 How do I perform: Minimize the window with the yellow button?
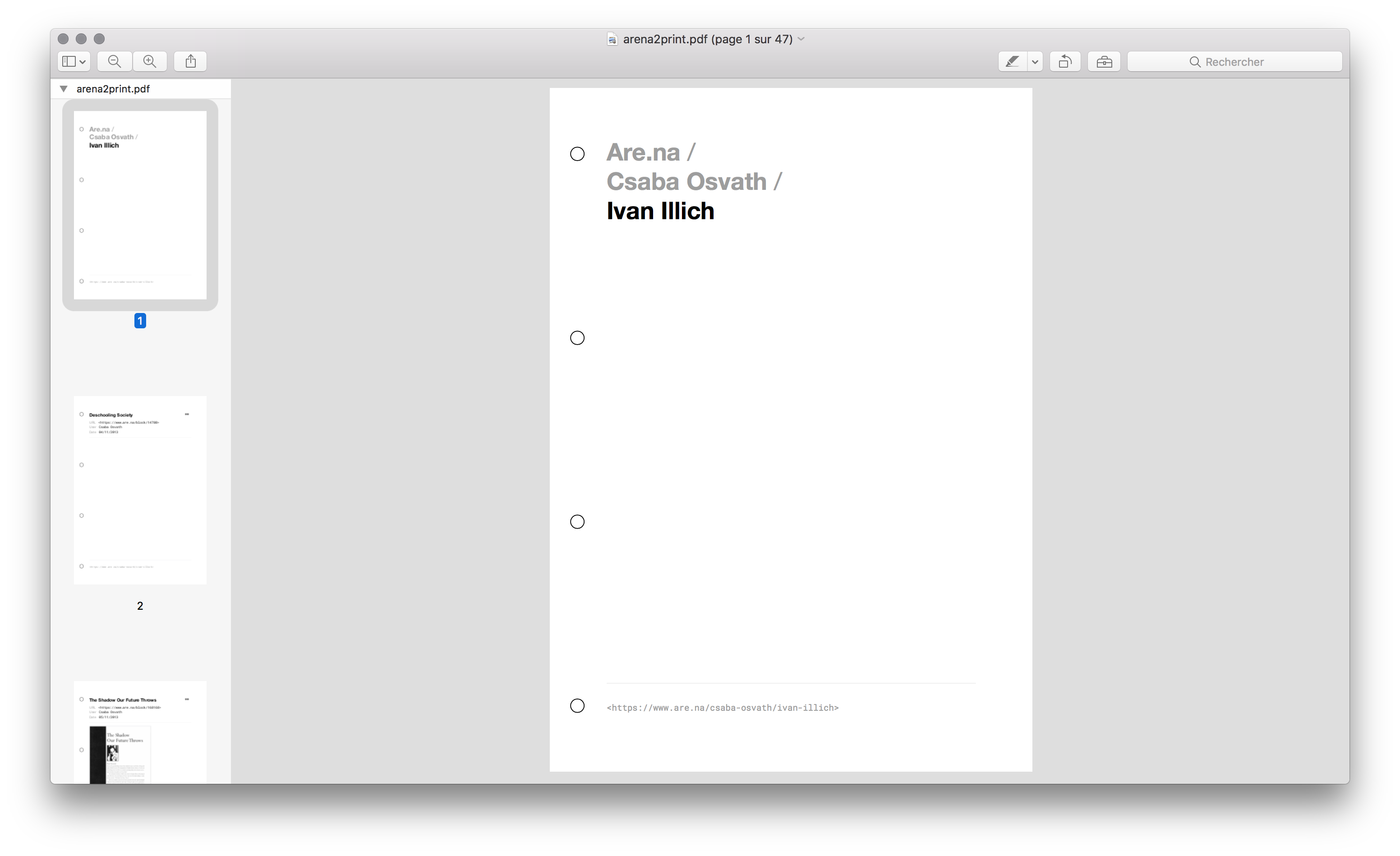pyautogui.click(x=81, y=39)
